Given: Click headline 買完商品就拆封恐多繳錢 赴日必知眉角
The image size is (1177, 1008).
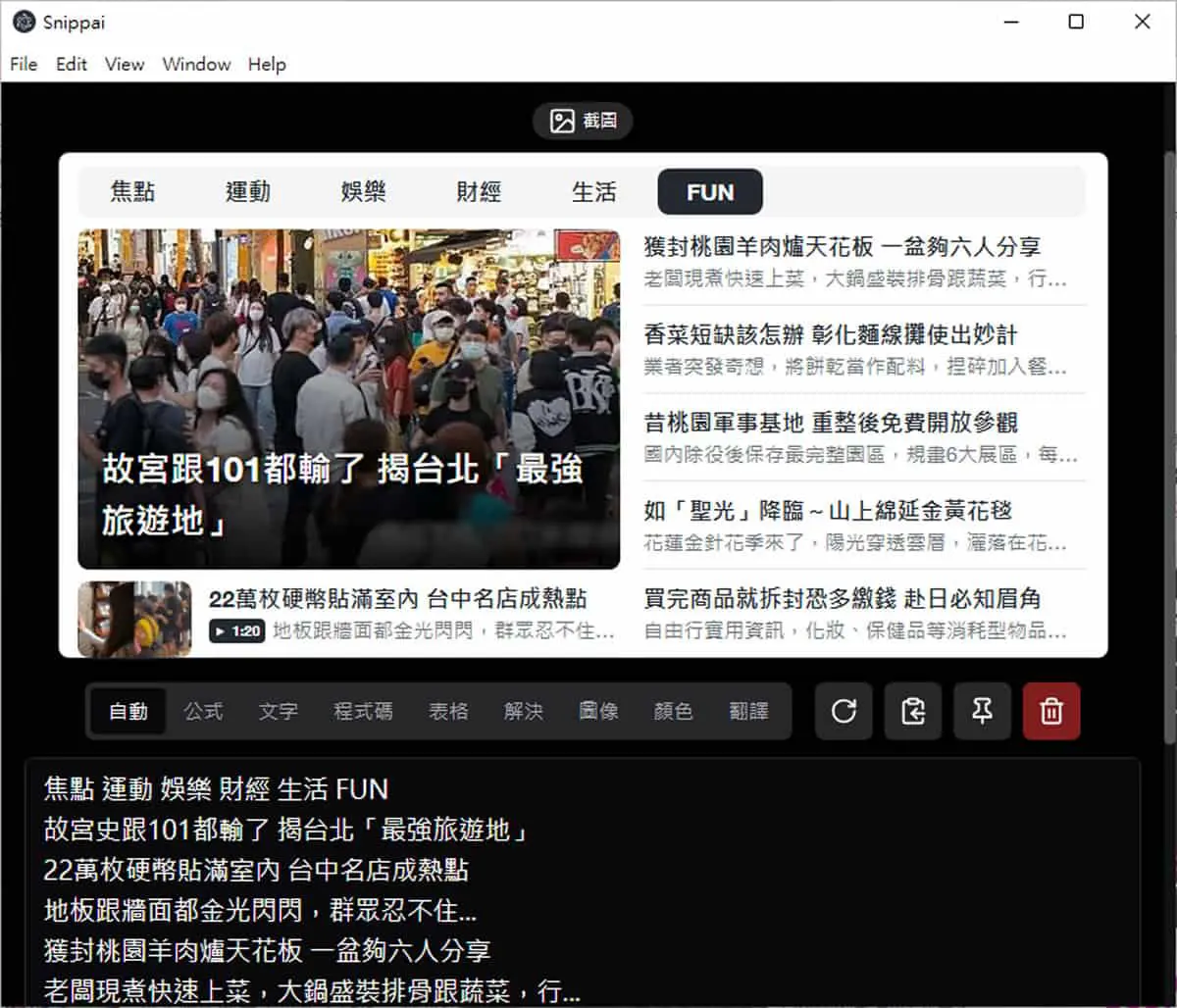Looking at the screenshot, I should (842, 598).
